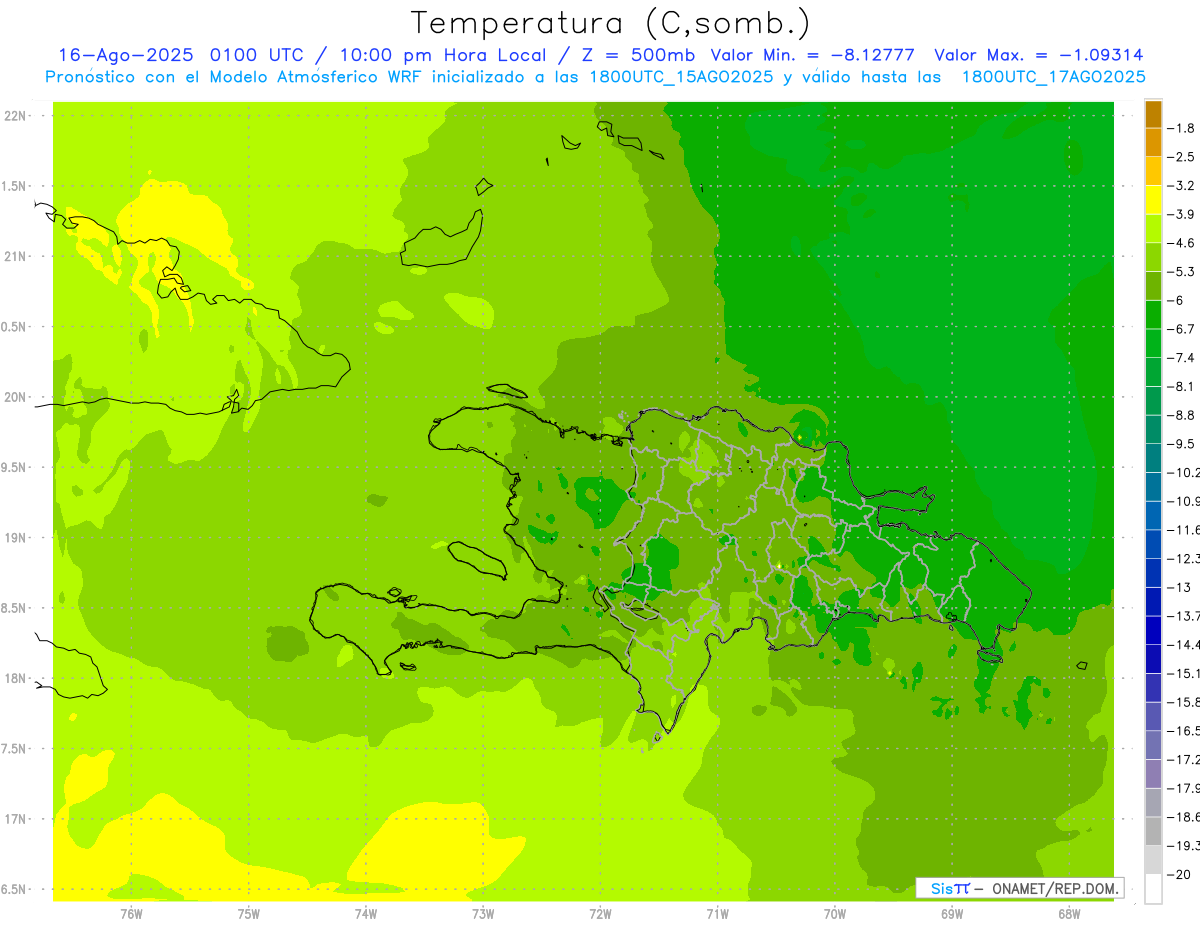Viewport: 1200px width, 927px height.
Task: Click the -7.4 colorbar value
Action: (1182, 357)
